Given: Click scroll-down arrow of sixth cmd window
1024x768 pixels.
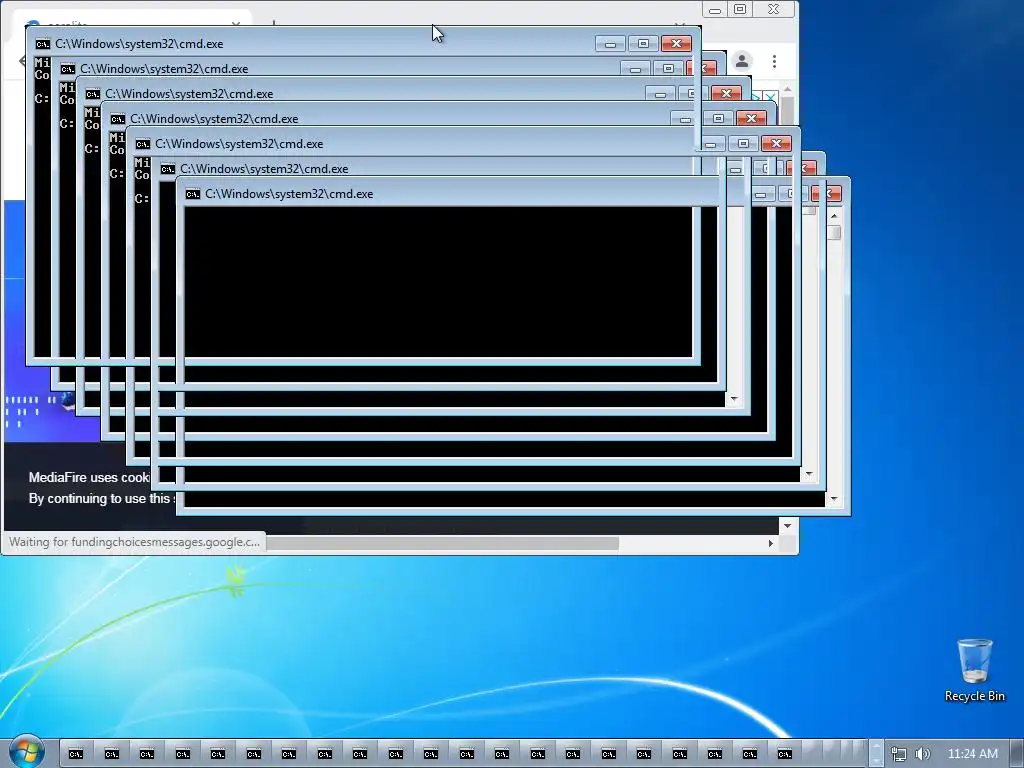Looking at the screenshot, I should point(808,475).
